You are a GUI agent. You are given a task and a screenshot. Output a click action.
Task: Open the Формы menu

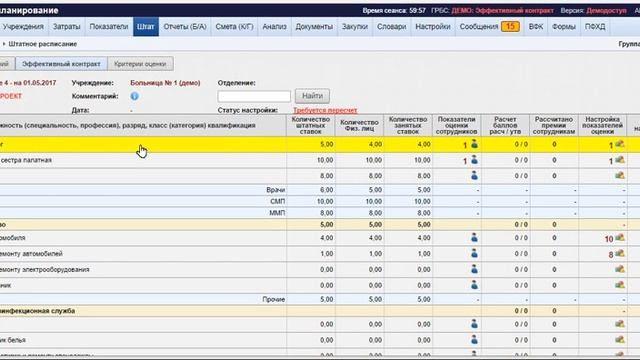[564, 27]
